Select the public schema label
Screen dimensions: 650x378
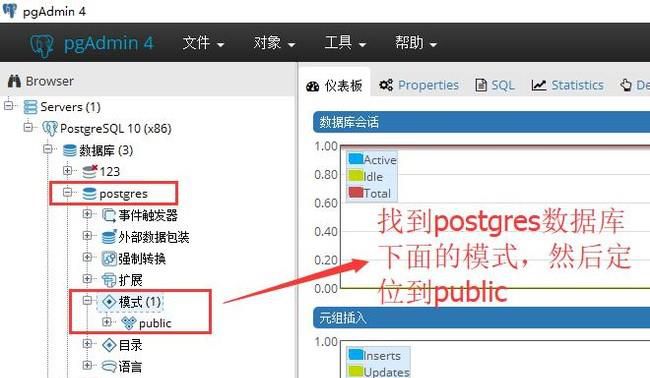(155, 323)
